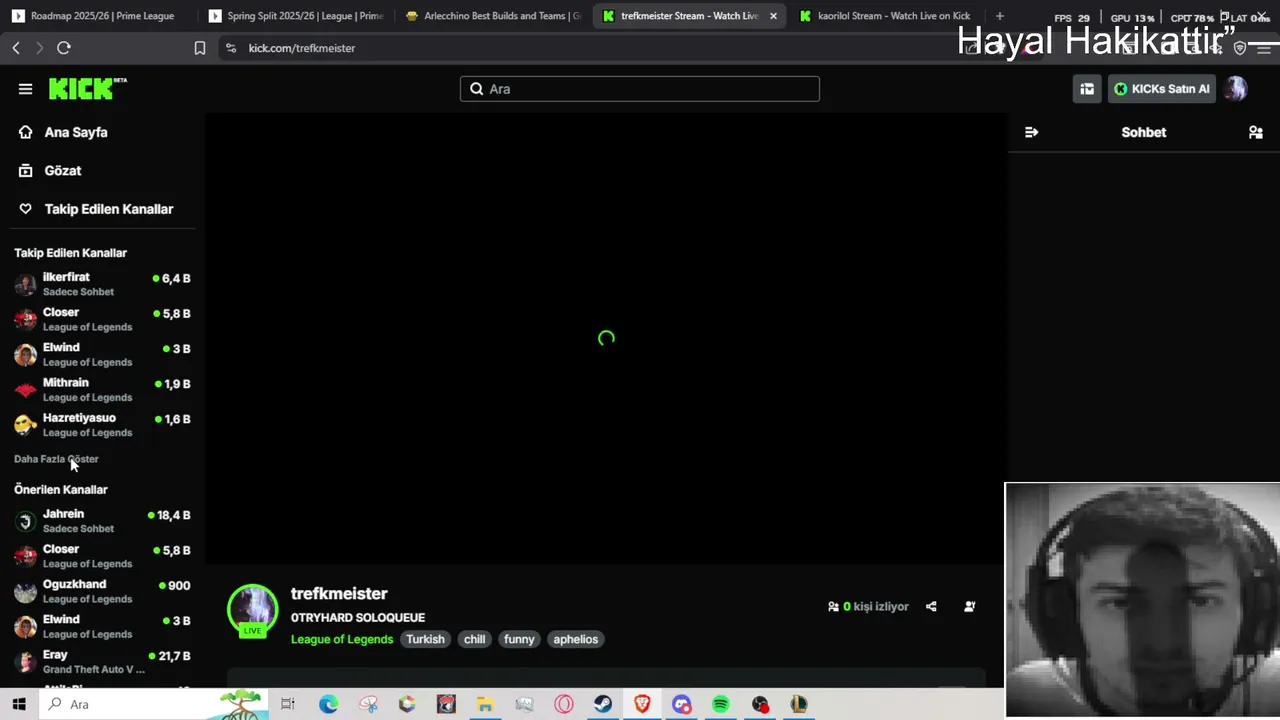Open chat users icon beside Sohbet

[x=1256, y=132]
